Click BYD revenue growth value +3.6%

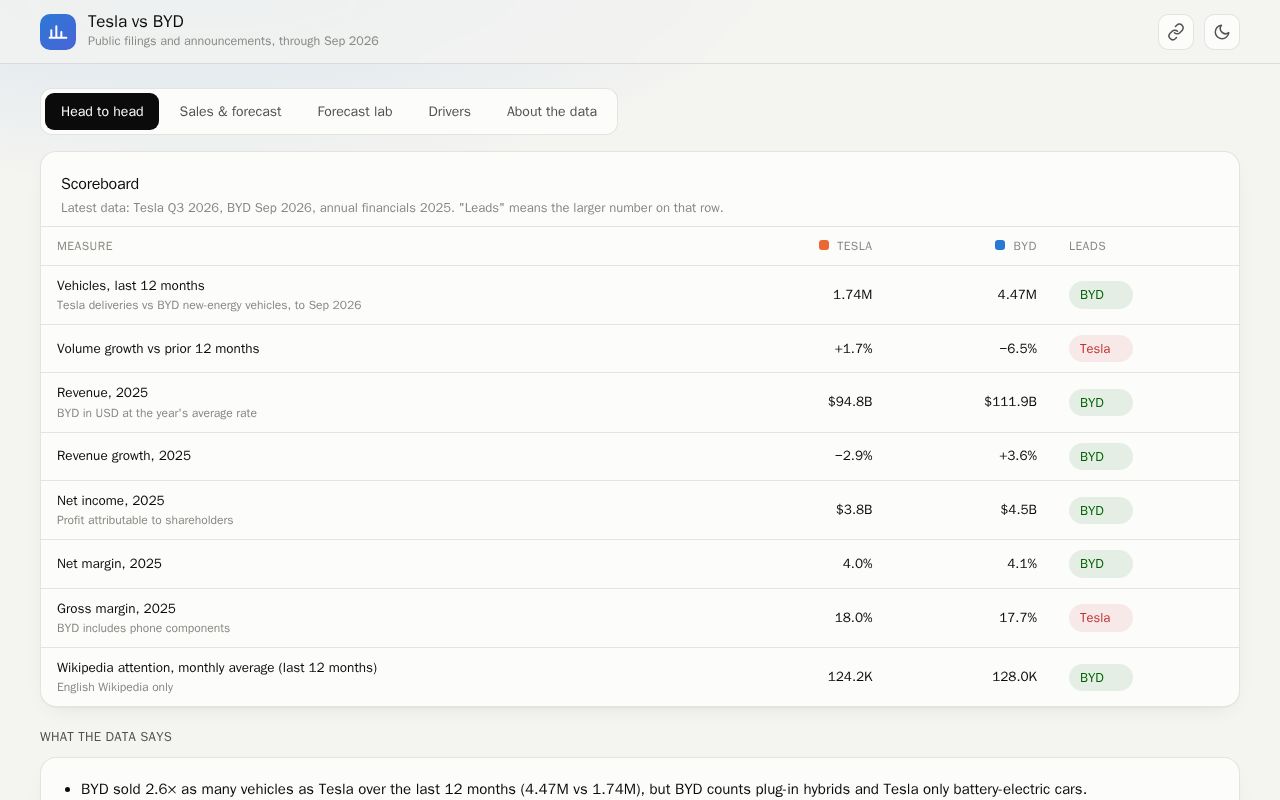click(1018, 456)
